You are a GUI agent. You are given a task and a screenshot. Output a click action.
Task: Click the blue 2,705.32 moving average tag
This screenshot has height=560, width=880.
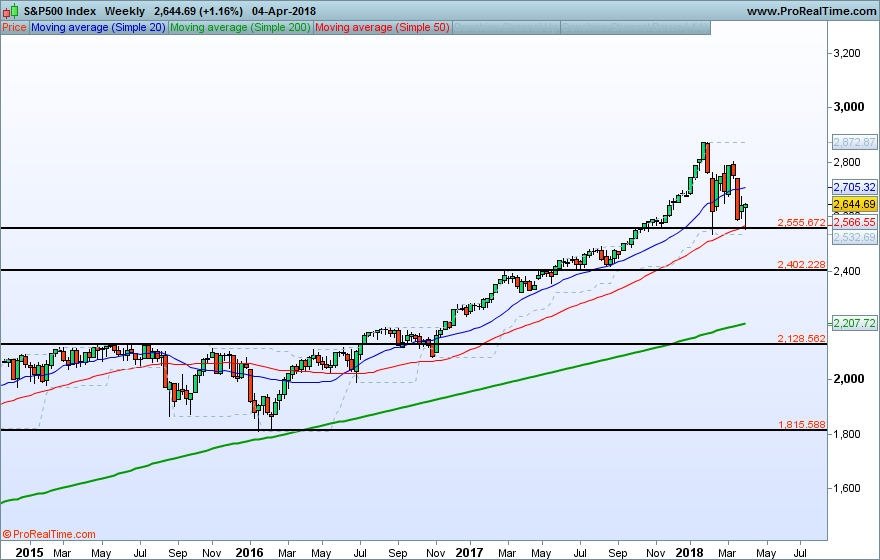(x=854, y=187)
